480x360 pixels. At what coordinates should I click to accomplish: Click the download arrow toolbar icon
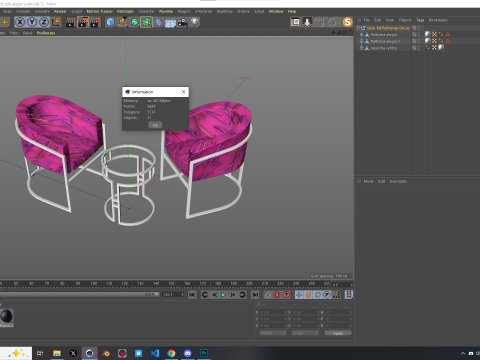(x=307, y=22)
